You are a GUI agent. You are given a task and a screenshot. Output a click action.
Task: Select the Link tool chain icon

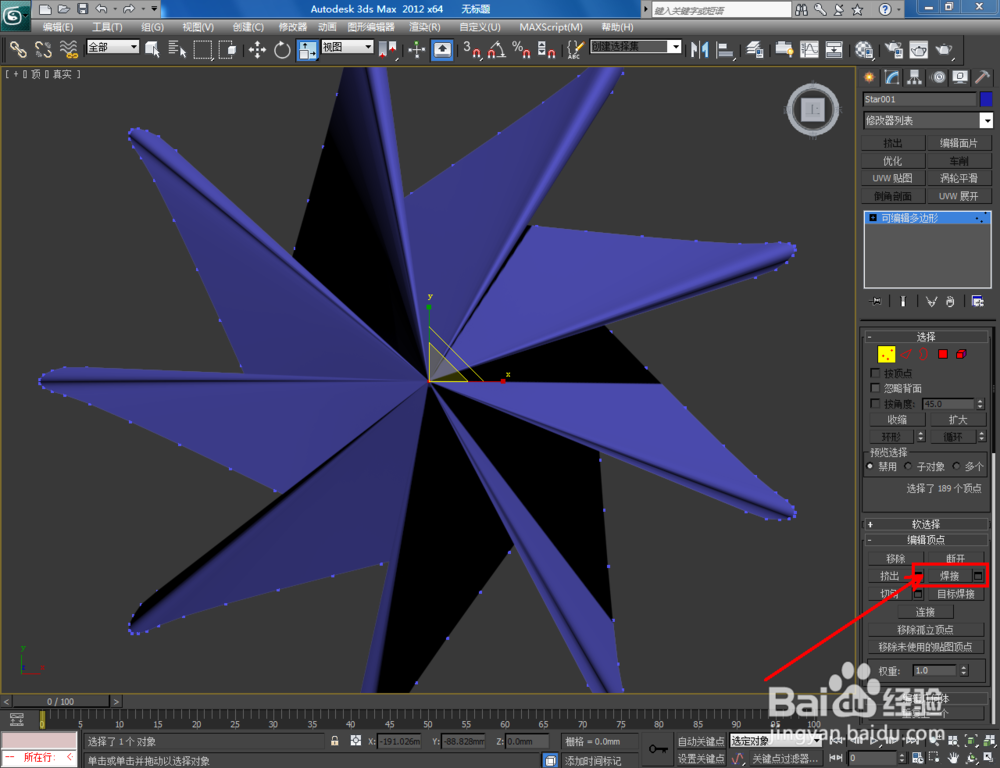point(18,49)
